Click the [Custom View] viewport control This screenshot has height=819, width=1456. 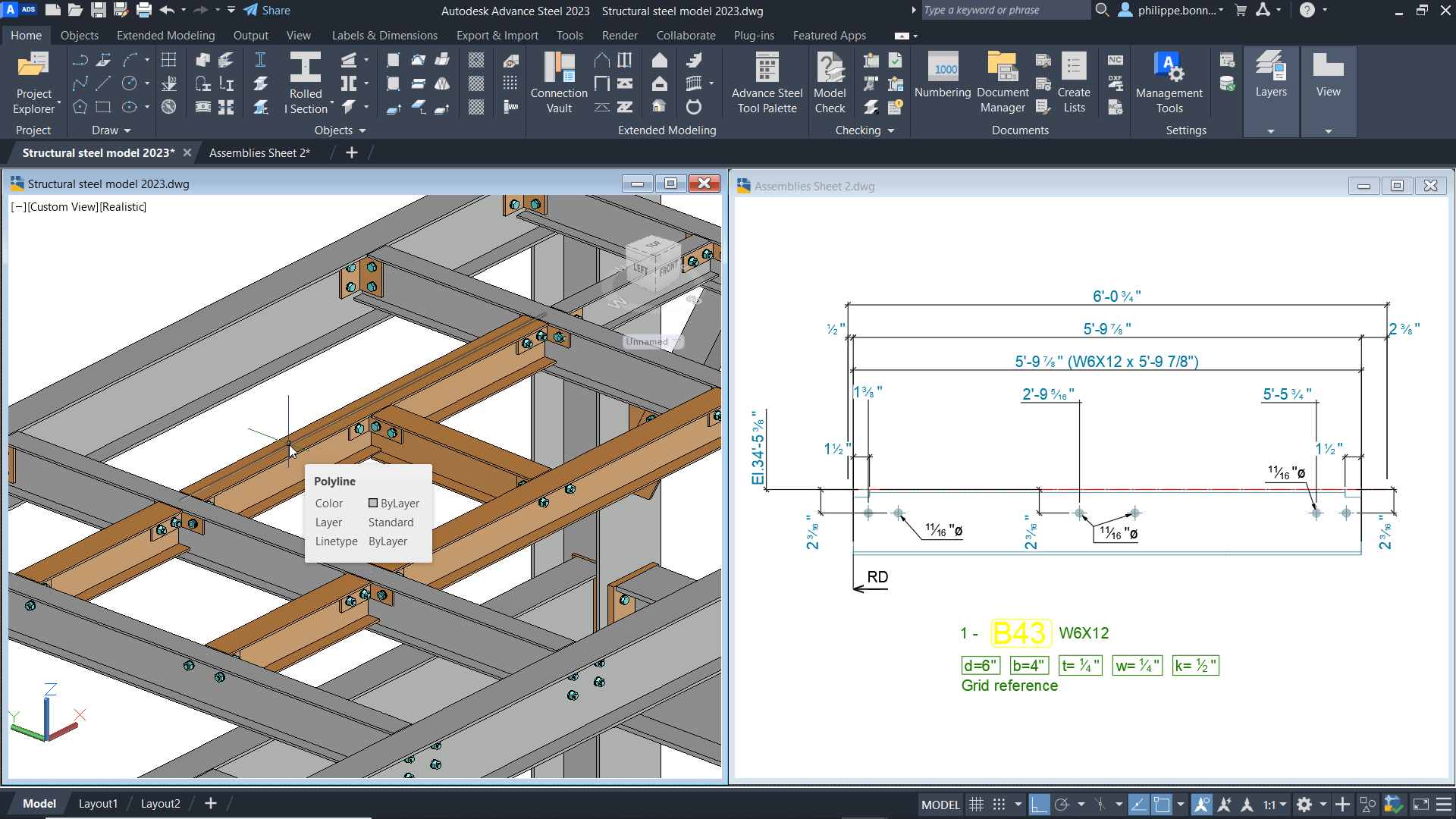(63, 207)
